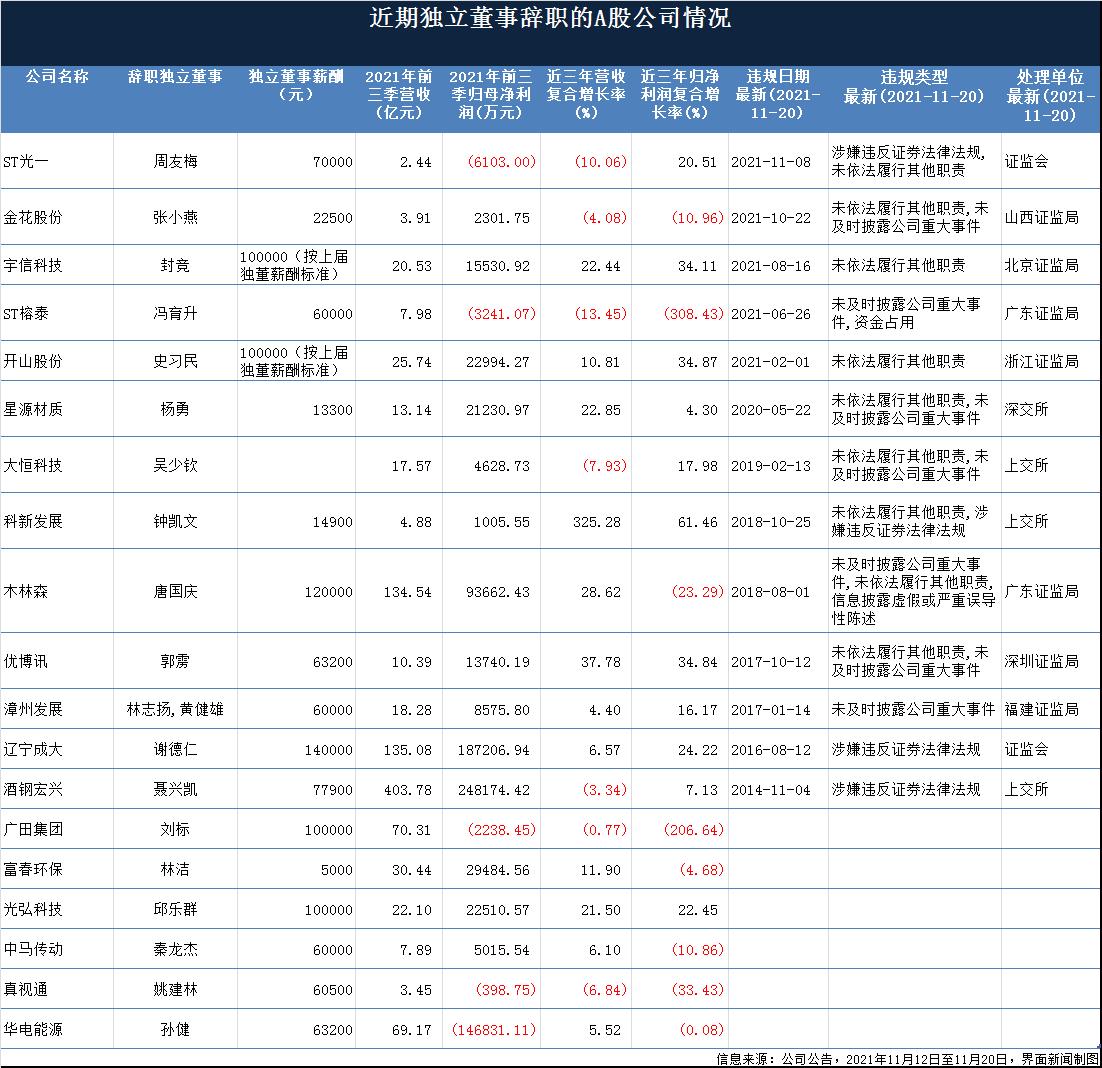Click the revenue value 403.78

408,790
